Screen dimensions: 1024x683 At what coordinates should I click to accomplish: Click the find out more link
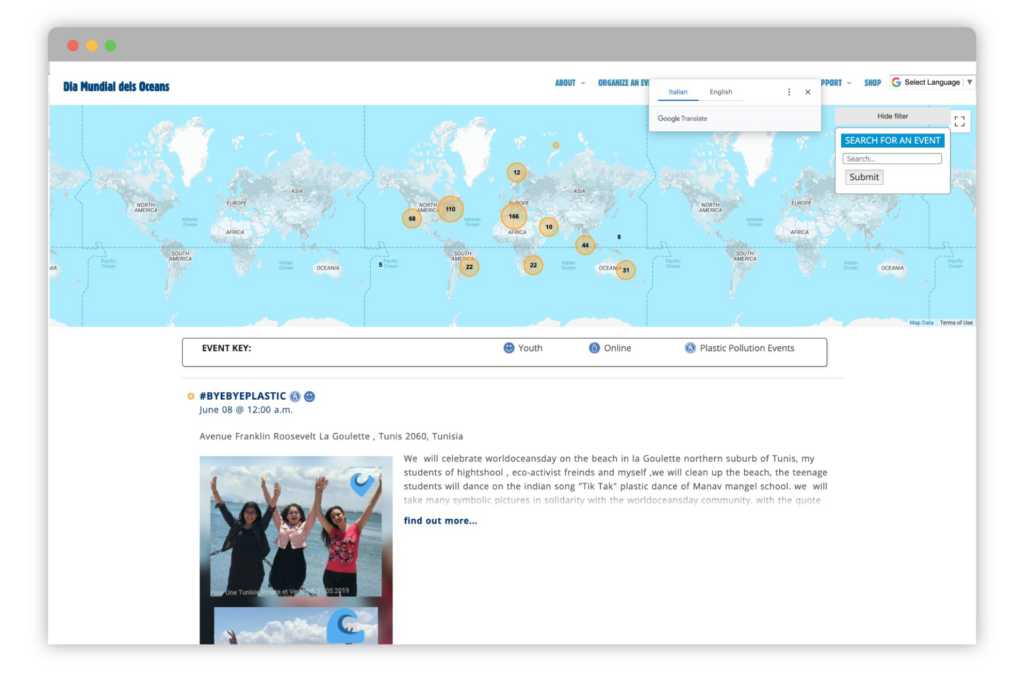pyautogui.click(x=440, y=521)
